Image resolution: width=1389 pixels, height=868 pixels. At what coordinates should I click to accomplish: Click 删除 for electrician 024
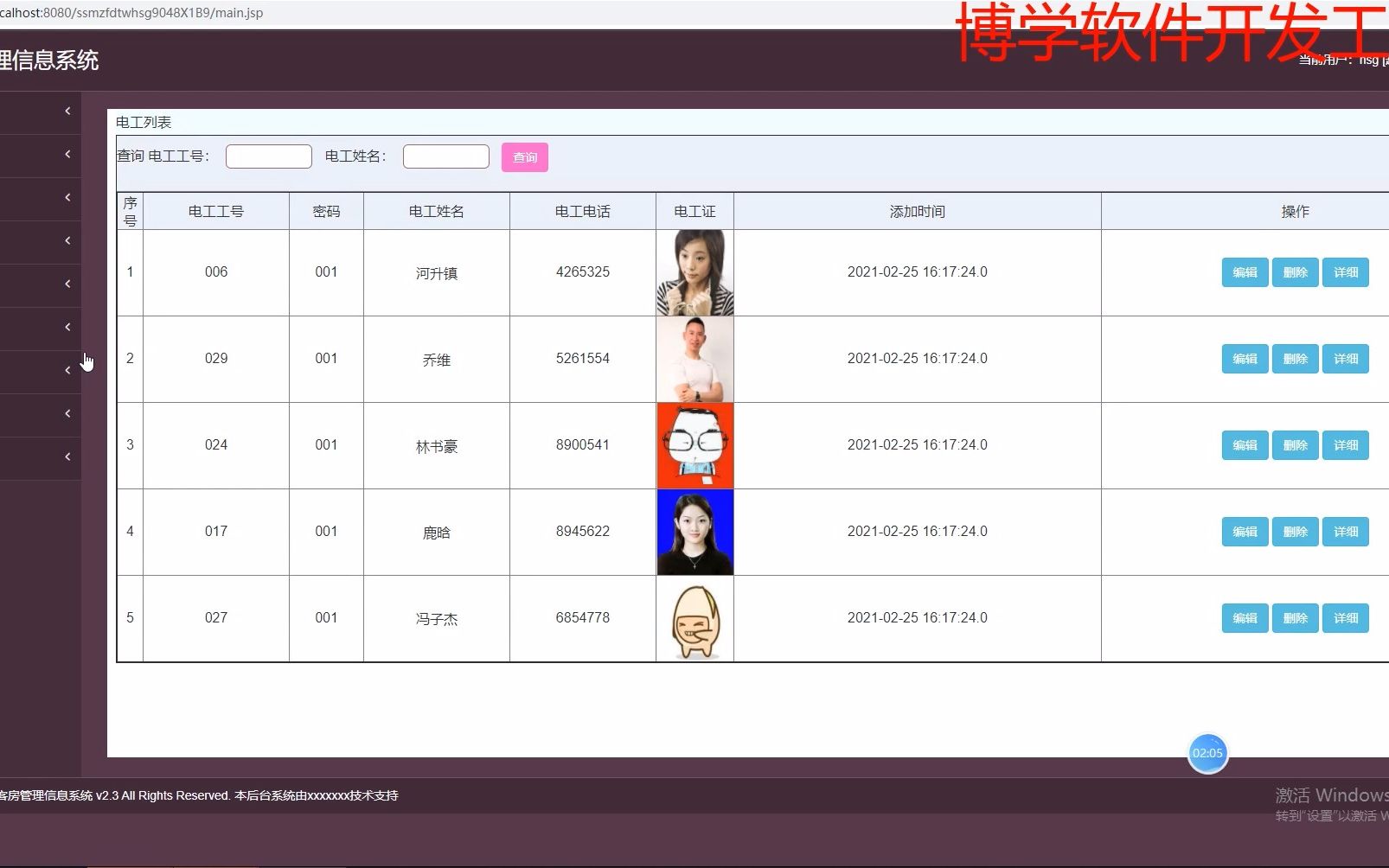pos(1295,445)
